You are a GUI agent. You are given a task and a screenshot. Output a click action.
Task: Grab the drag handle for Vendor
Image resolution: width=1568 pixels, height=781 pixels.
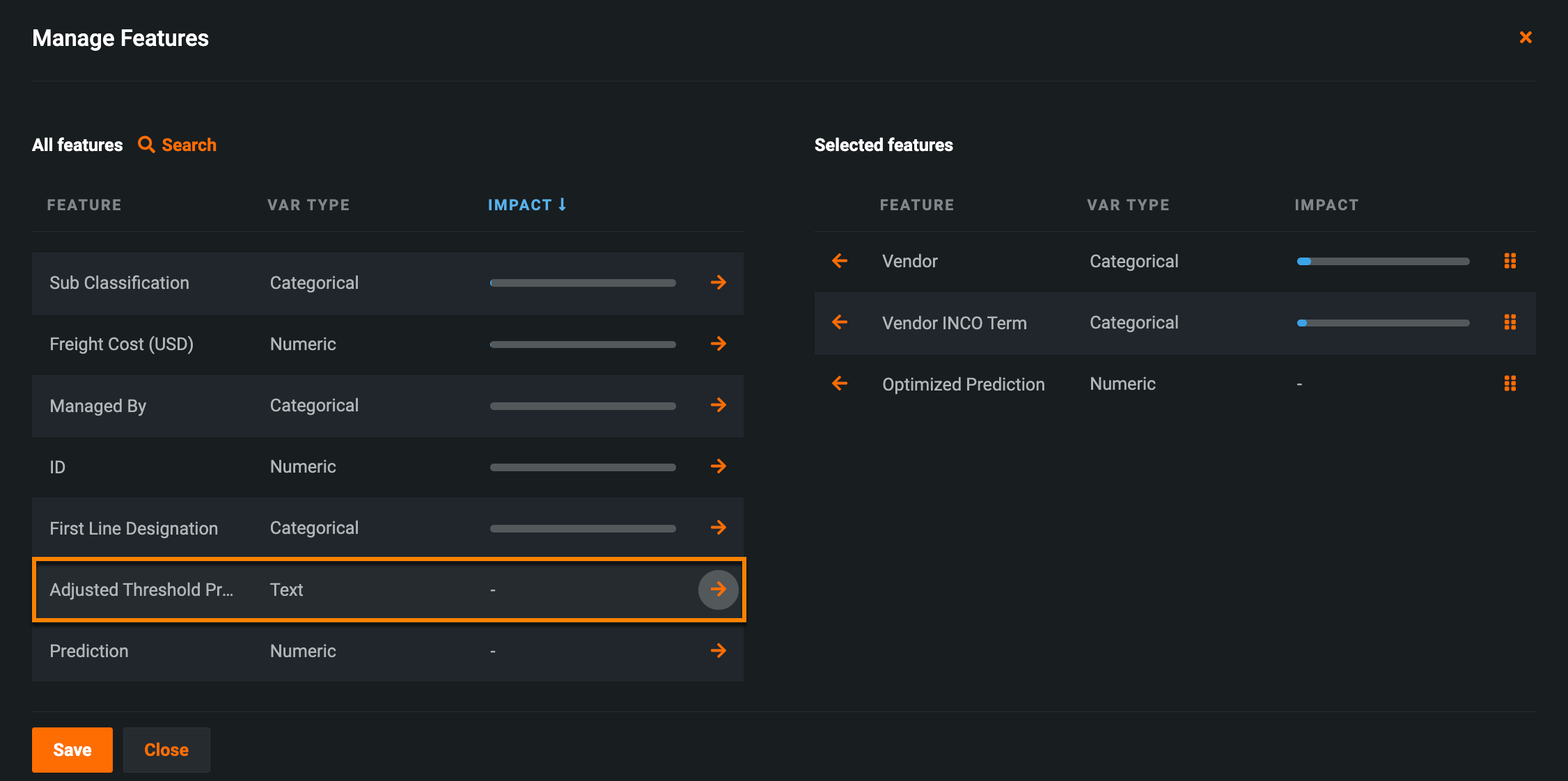pos(1510,261)
